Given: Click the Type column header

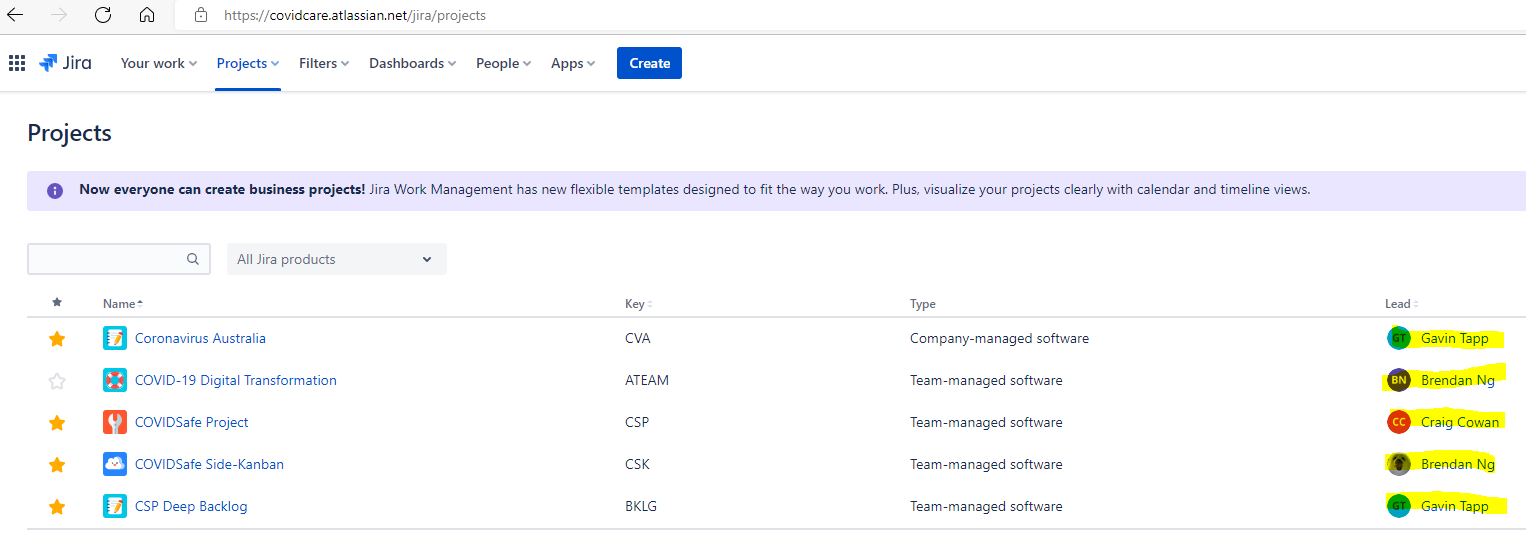Looking at the screenshot, I should point(923,303).
